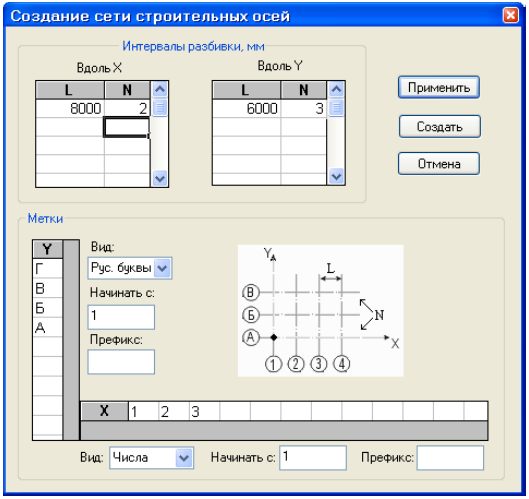Click the up scroll arrow in the Вдоль Y table
Image resolution: width=529 pixels, height=499 pixels.
click(x=336, y=90)
